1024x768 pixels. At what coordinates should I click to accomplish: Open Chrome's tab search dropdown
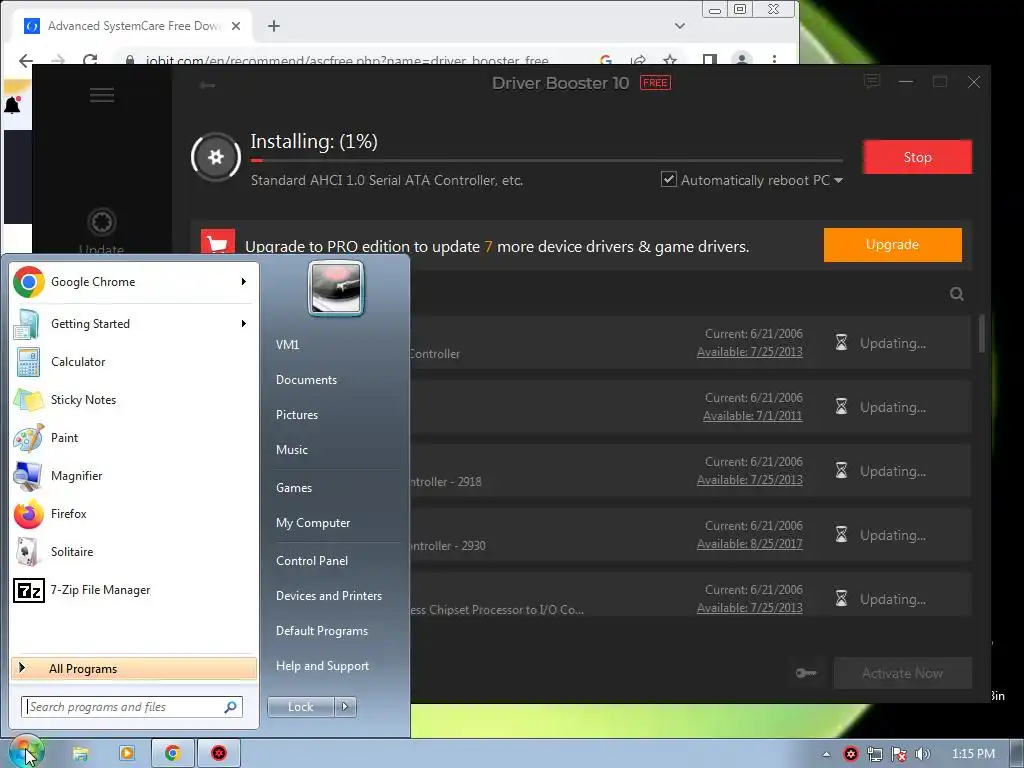pyautogui.click(x=680, y=26)
